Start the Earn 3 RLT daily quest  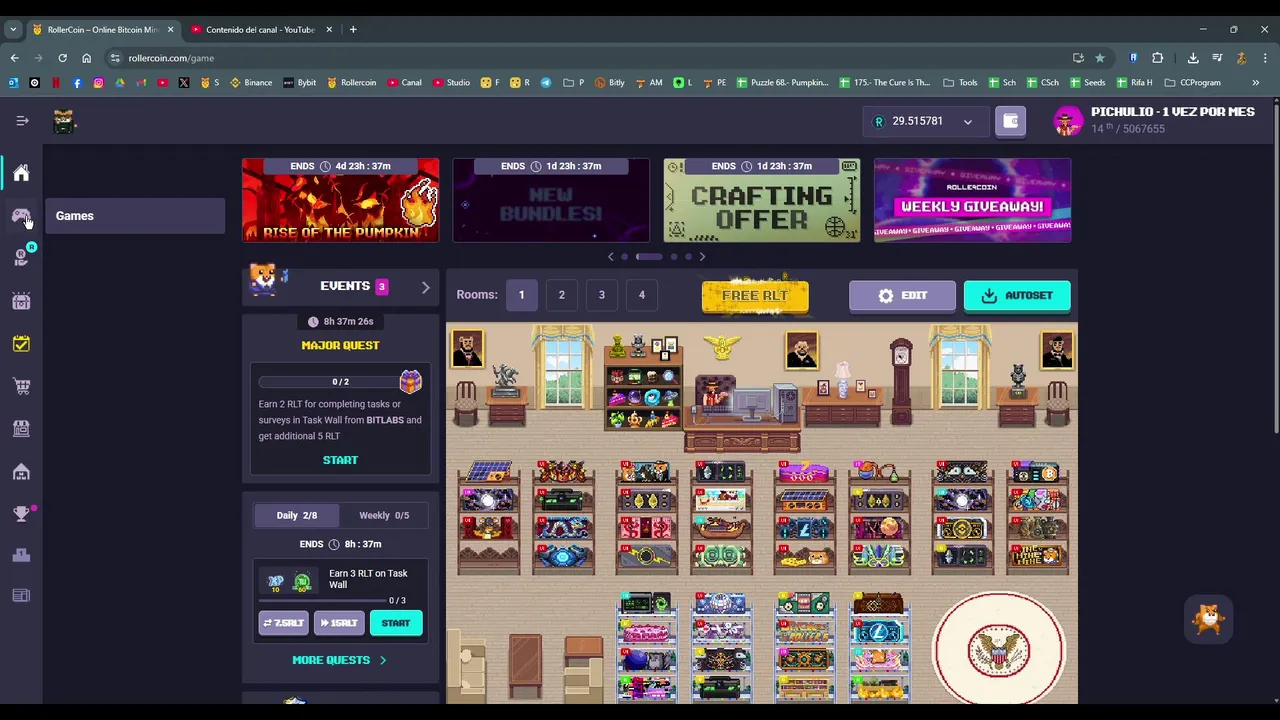[x=396, y=623]
